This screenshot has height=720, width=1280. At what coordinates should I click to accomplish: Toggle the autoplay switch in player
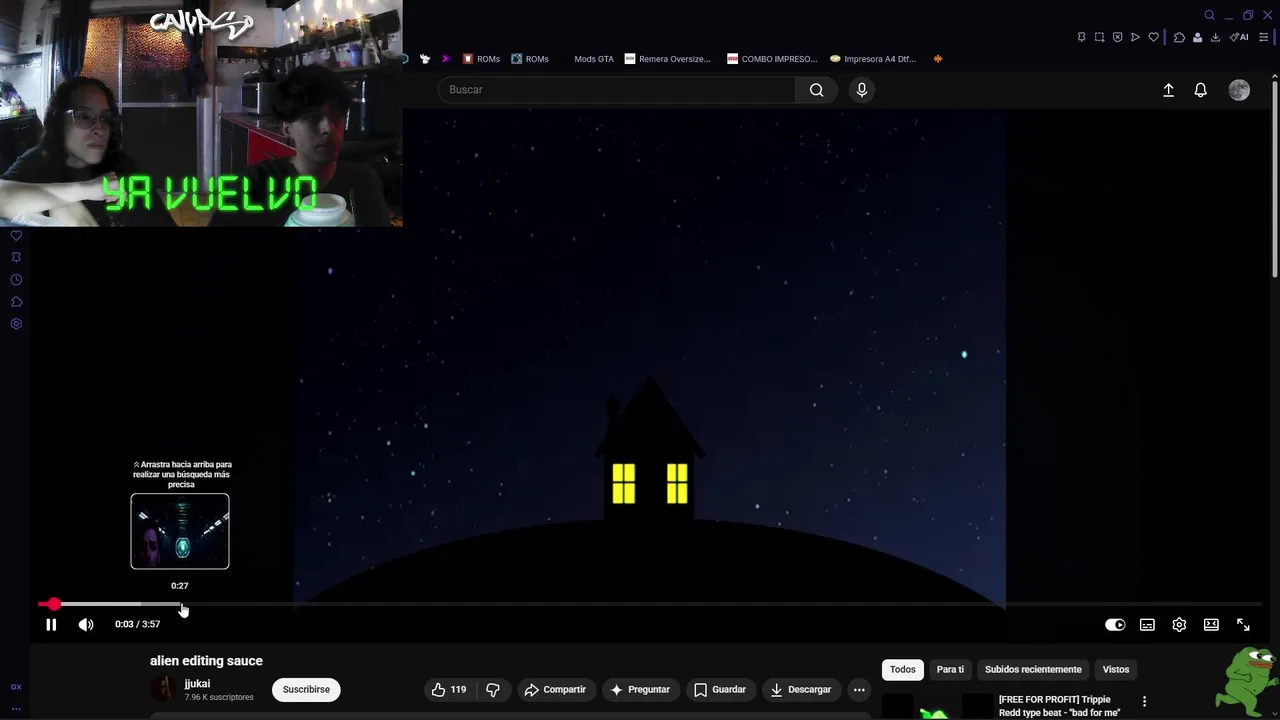tap(1115, 625)
